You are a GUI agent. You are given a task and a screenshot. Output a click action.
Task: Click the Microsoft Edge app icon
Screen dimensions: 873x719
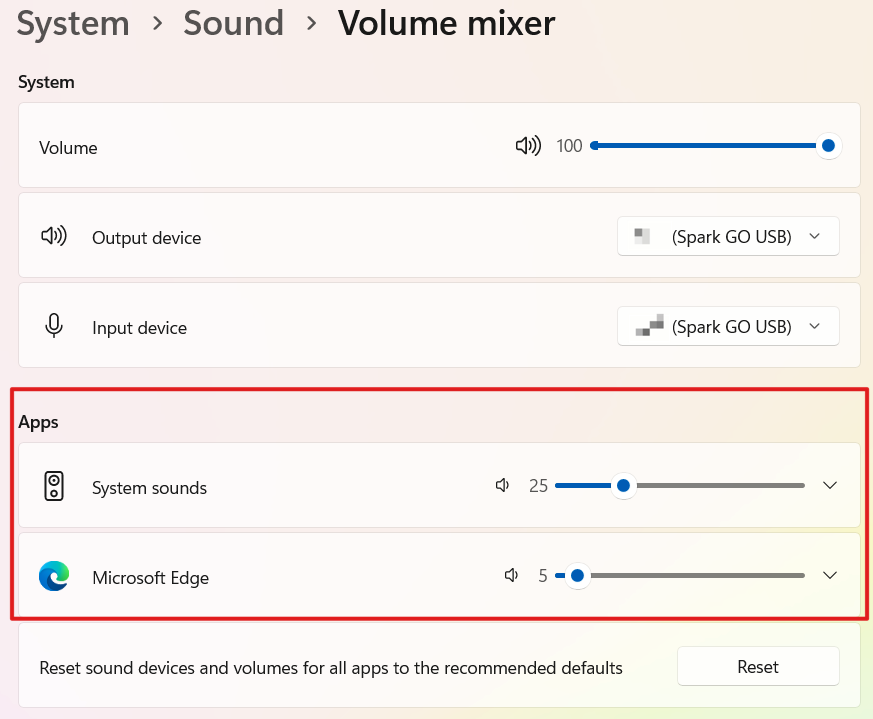click(54, 576)
